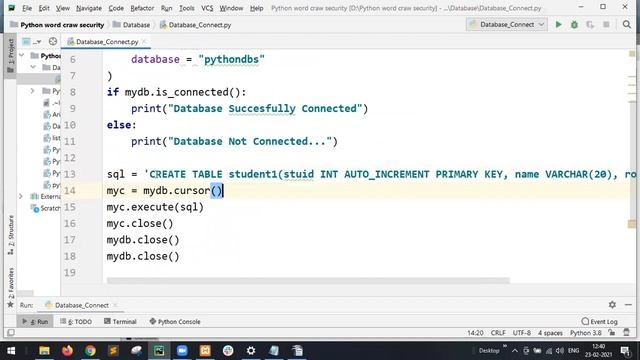Open the Run menu in menu bar

pos(166,8)
